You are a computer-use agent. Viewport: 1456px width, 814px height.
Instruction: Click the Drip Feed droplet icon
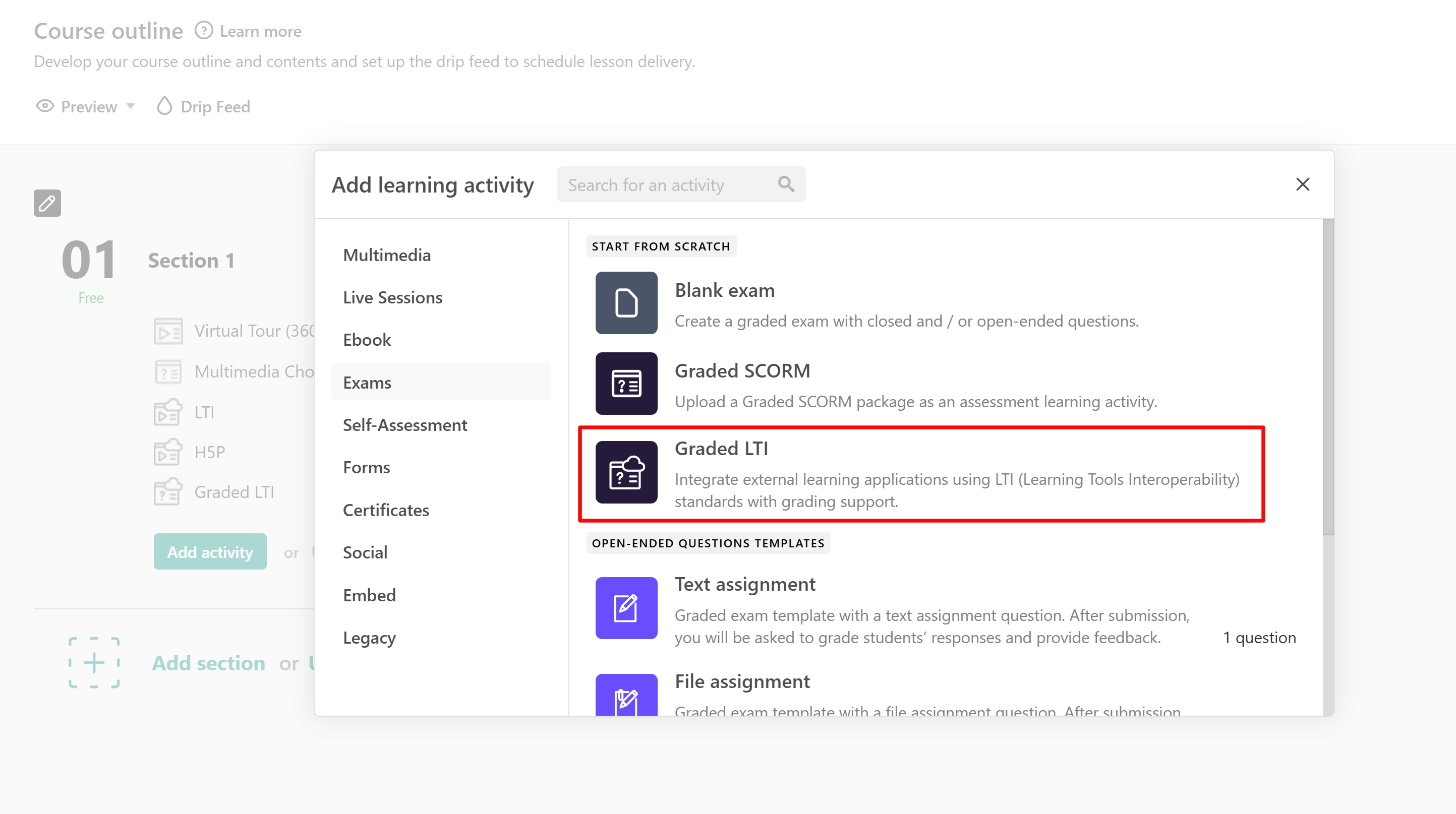coord(164,106)
